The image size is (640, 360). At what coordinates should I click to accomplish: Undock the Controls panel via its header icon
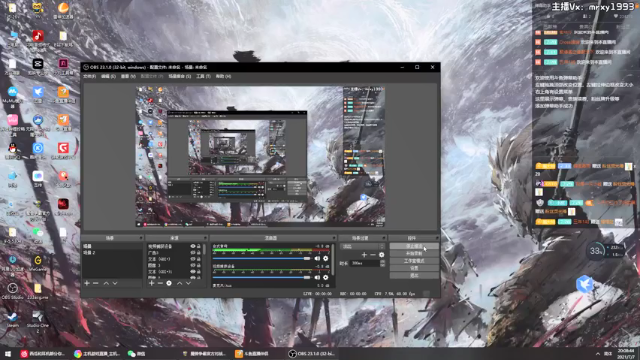tap(437, 238)
